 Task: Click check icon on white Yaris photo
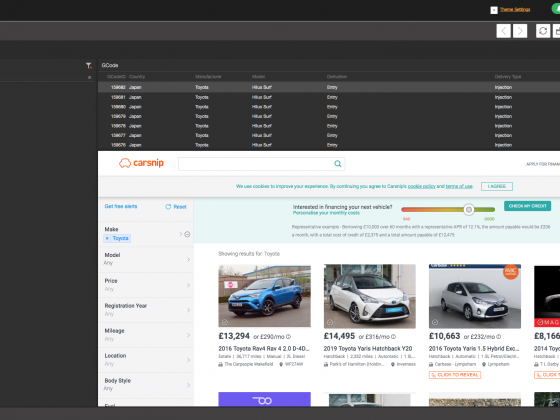[x=330, y=322]
